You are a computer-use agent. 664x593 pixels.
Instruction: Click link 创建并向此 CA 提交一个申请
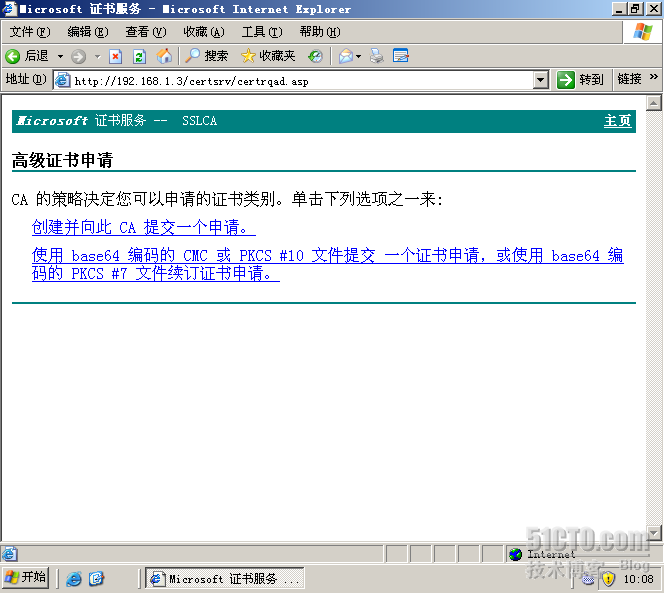pos(144,227)
